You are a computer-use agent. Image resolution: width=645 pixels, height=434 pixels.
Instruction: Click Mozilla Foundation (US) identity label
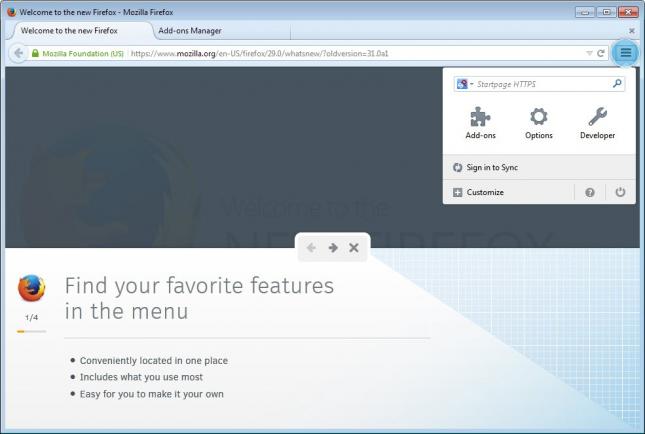[83, 53]
